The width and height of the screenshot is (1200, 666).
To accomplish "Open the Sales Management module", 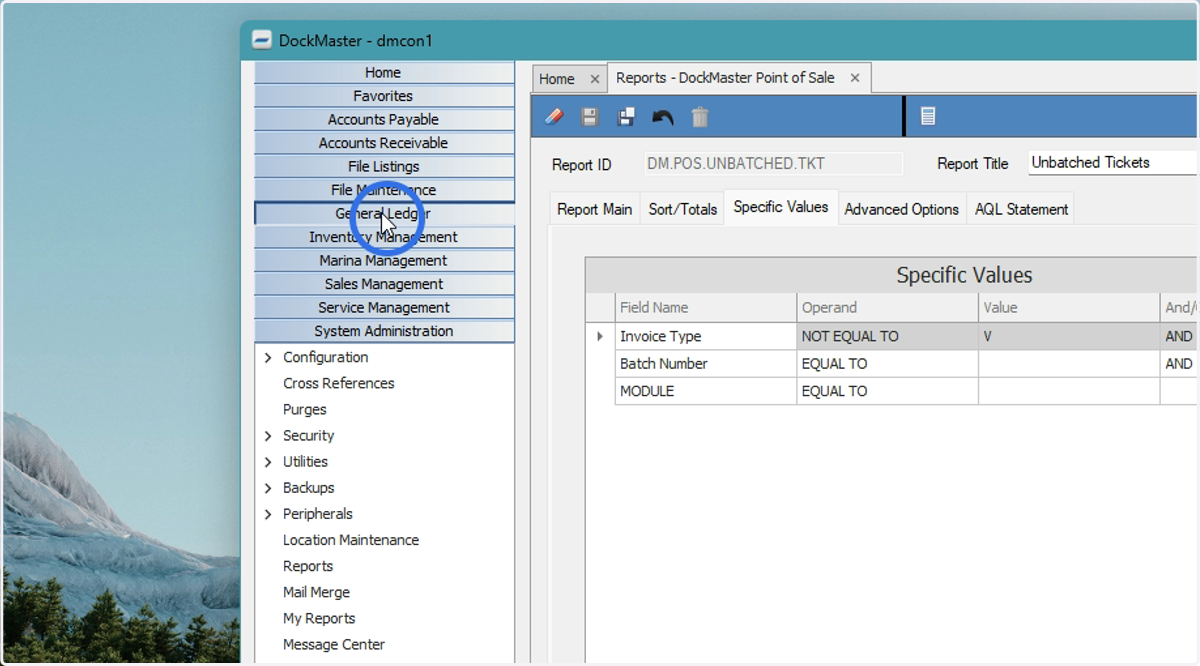I will tap(384, 284).
